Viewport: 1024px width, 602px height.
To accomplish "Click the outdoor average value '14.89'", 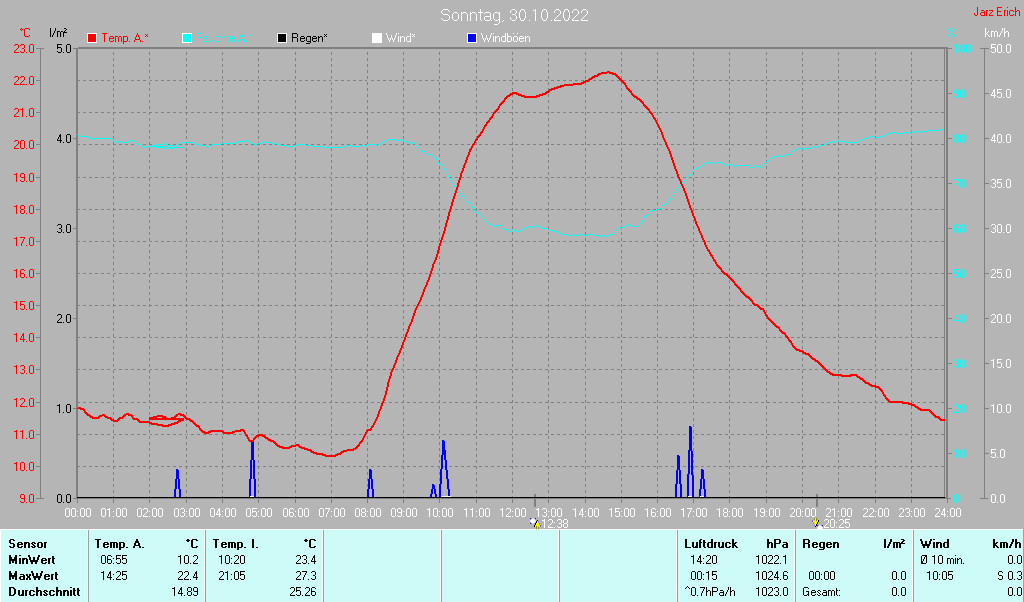I will click(186, 592).
